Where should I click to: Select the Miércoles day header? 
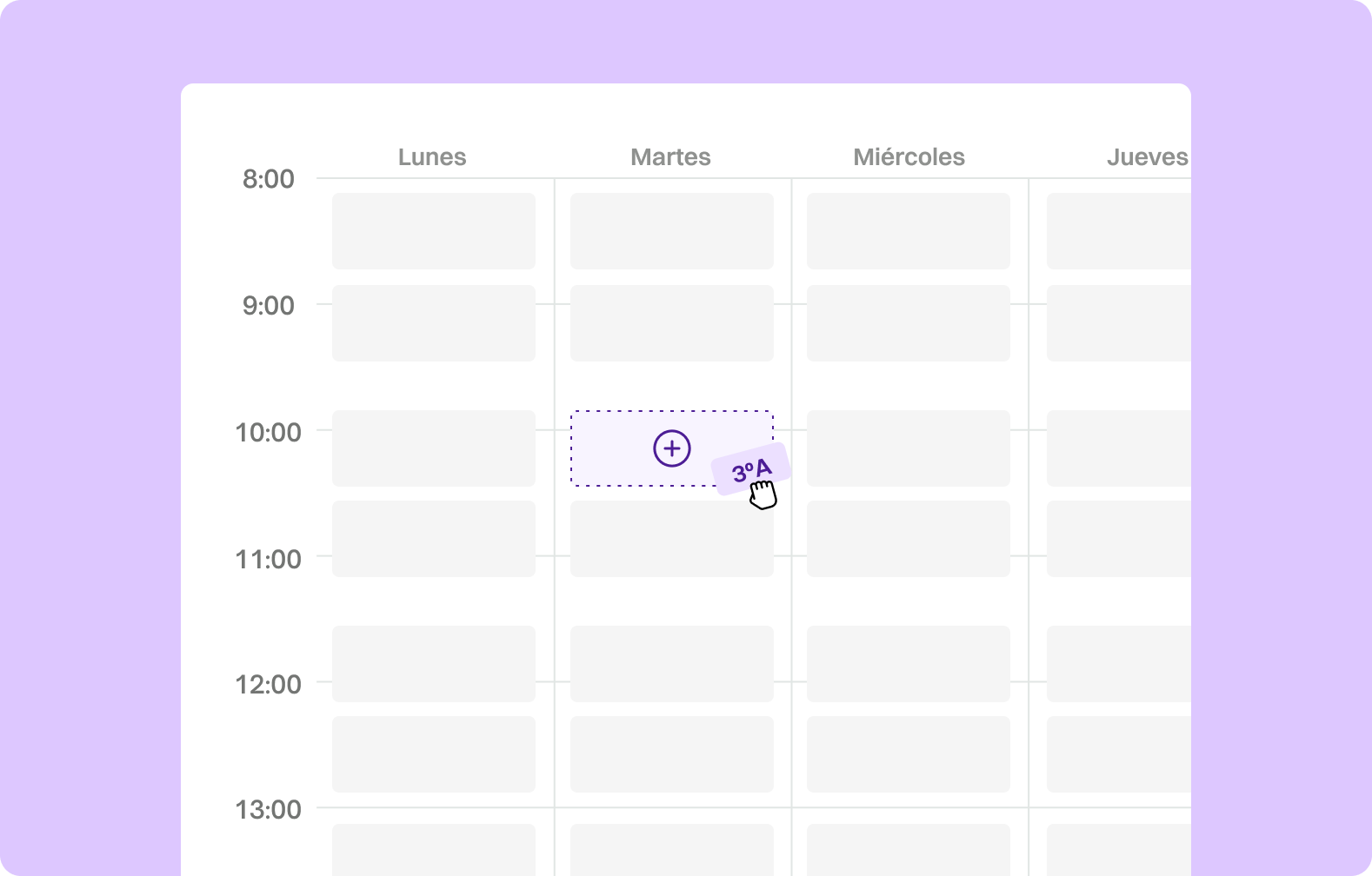coord(909,157)
